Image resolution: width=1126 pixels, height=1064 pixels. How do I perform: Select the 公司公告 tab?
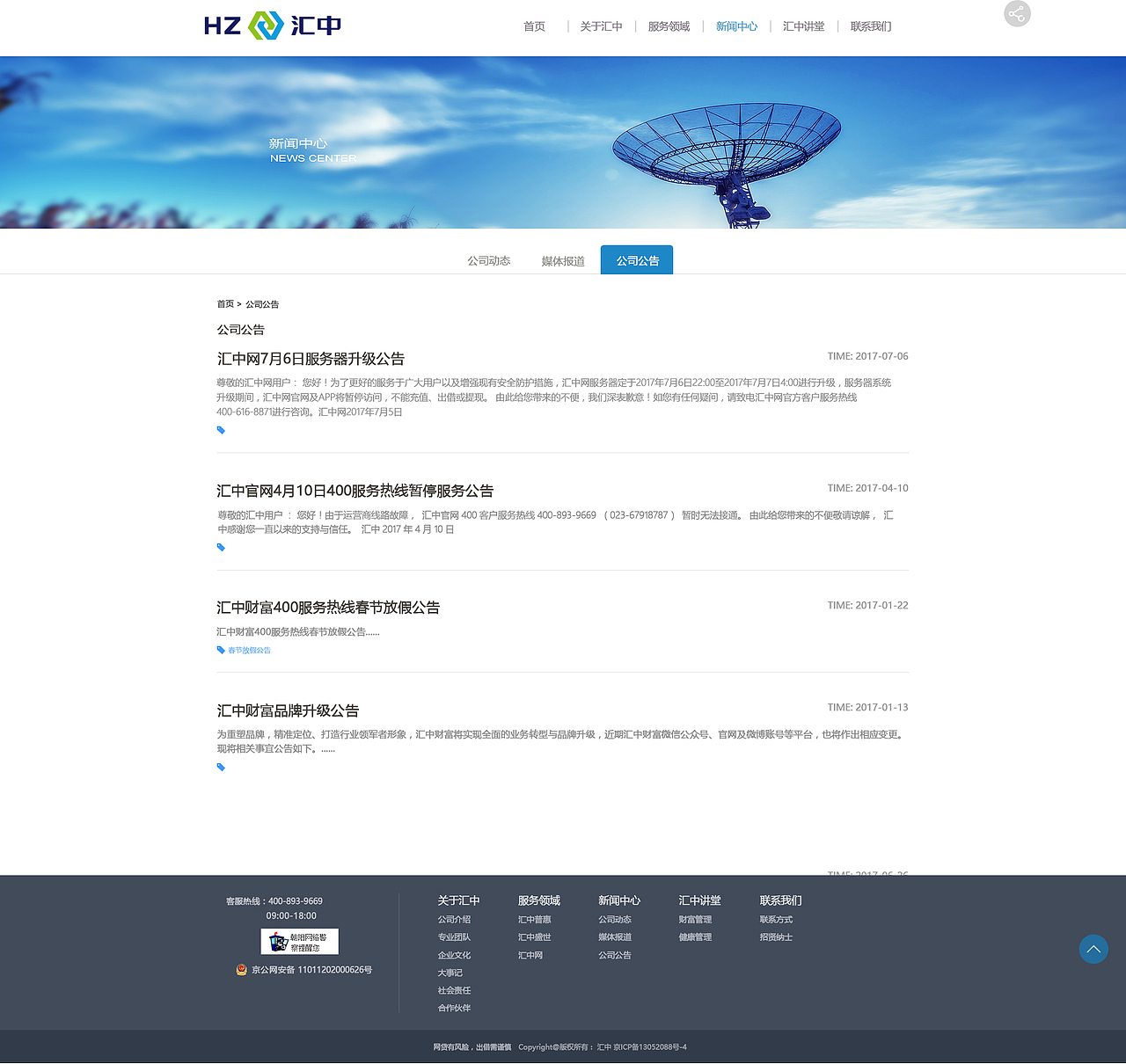(x=636, y=259)
